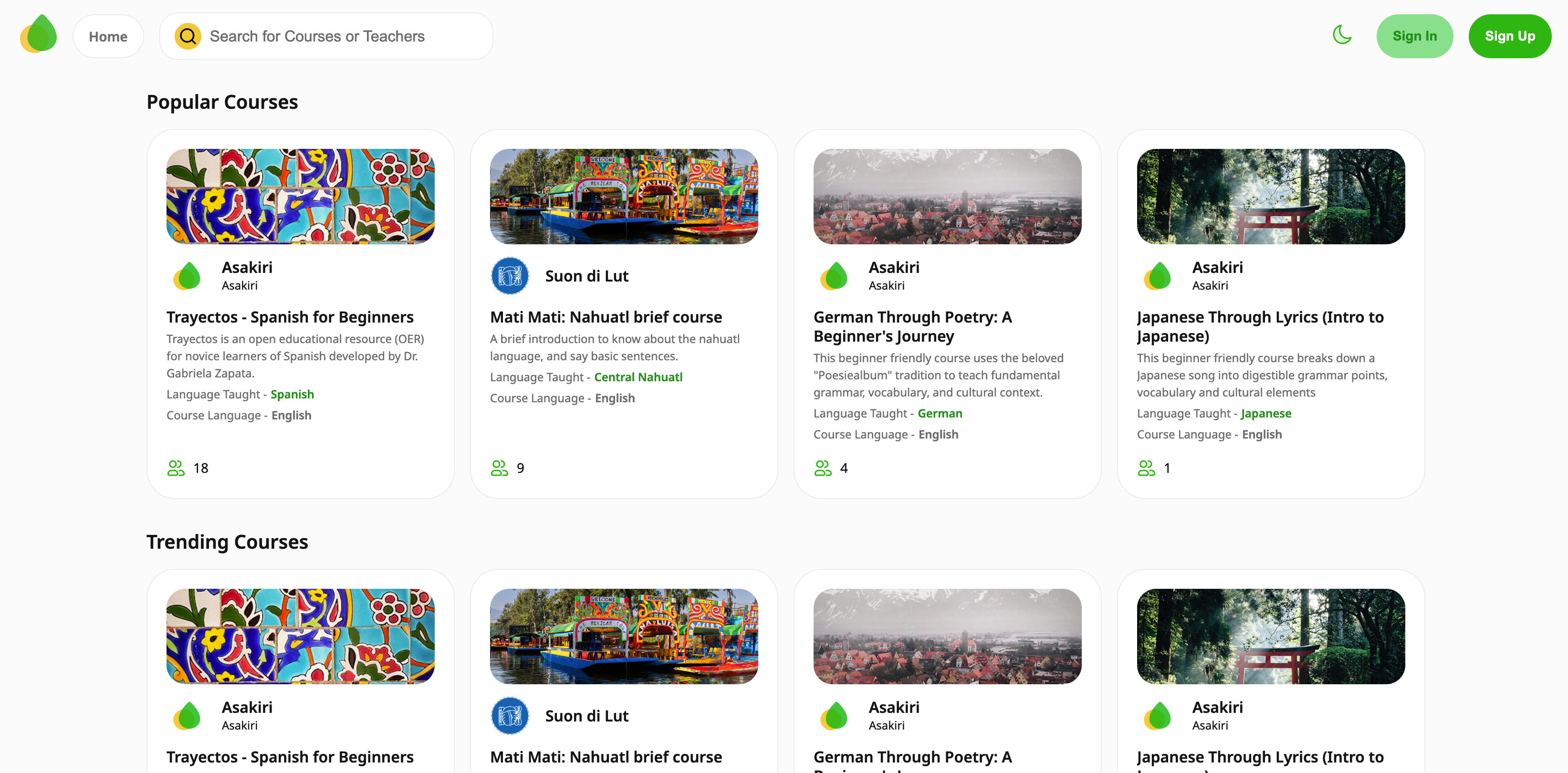1568x773 pixels.
Task: Open German town image in Trending Courses
Action: coord(947,637)
